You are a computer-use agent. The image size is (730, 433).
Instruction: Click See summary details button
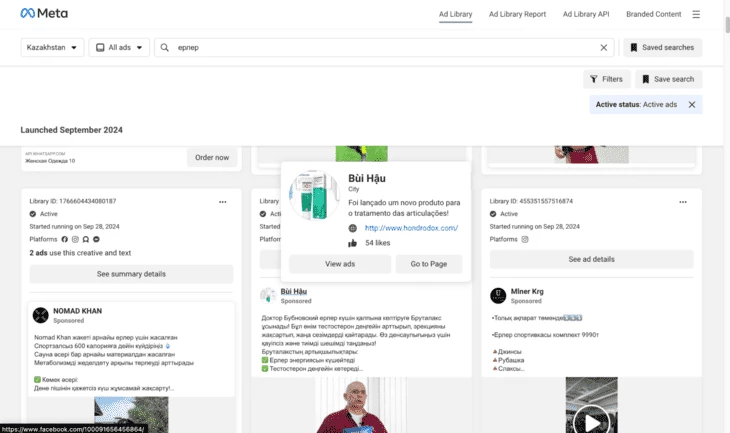point(131,274)
